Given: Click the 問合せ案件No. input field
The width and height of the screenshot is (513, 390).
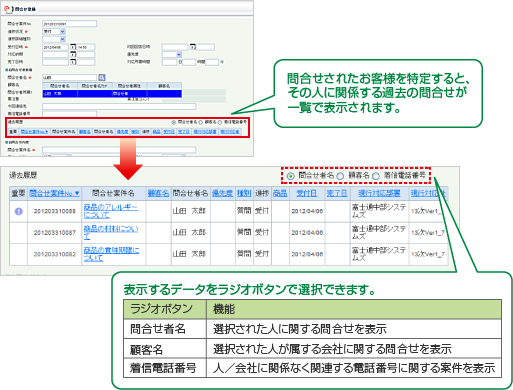Looking at the screenshot, I should 69,24.
